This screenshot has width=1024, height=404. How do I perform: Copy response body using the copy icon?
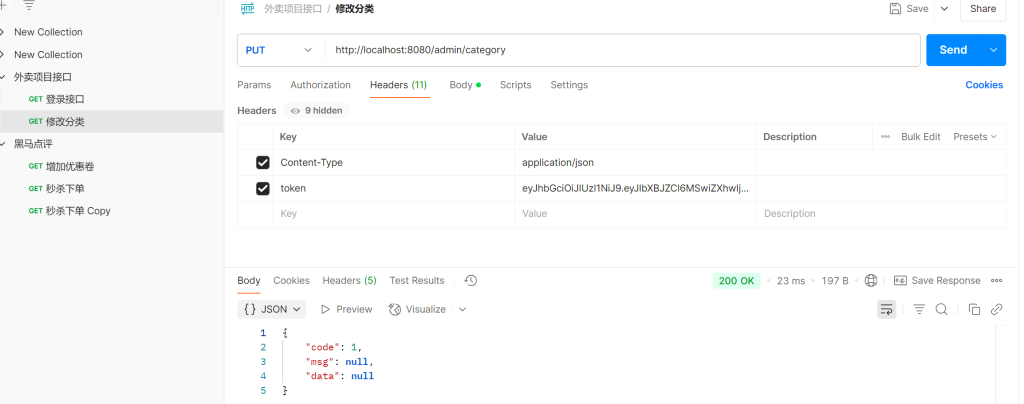[974, 310]
